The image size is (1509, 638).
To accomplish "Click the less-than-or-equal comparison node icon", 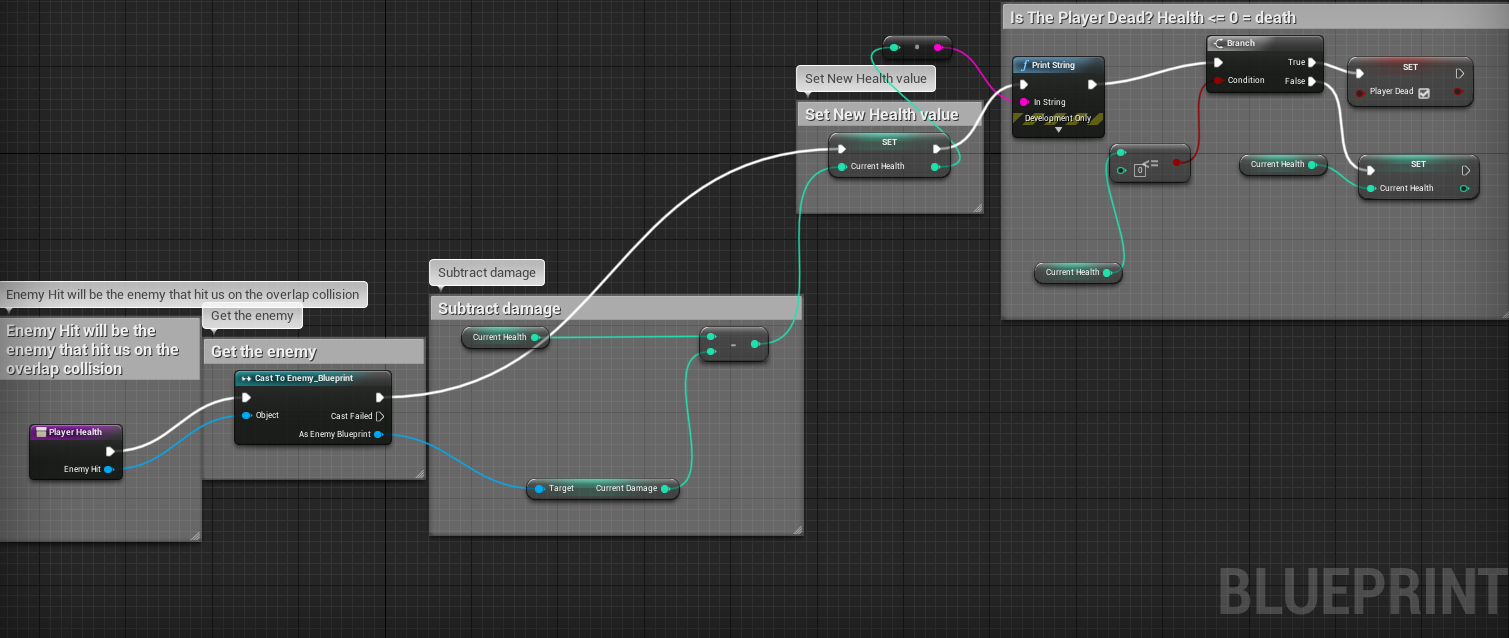I will point(1149,164).
